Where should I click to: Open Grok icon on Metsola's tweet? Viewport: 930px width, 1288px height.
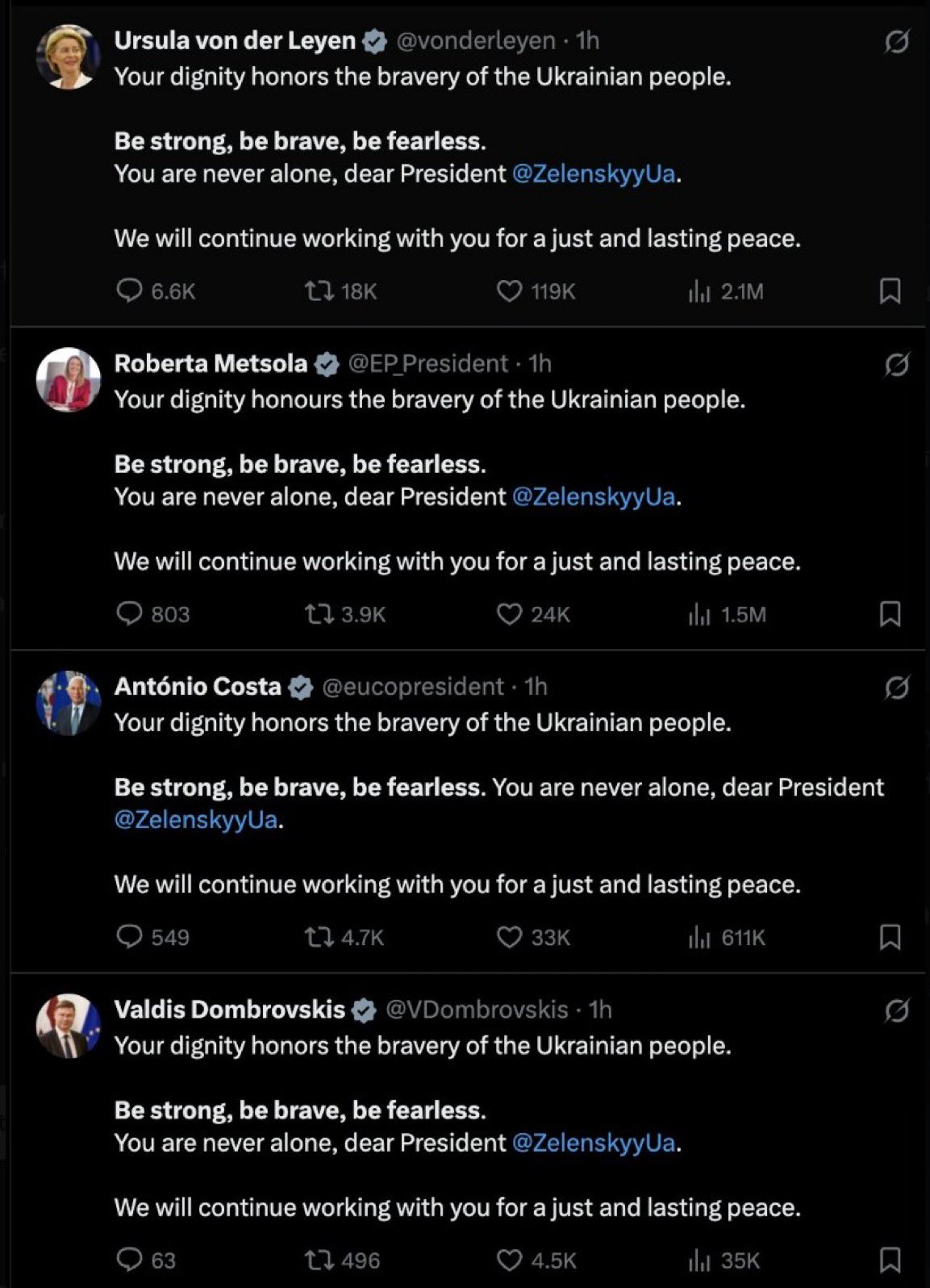896,365
